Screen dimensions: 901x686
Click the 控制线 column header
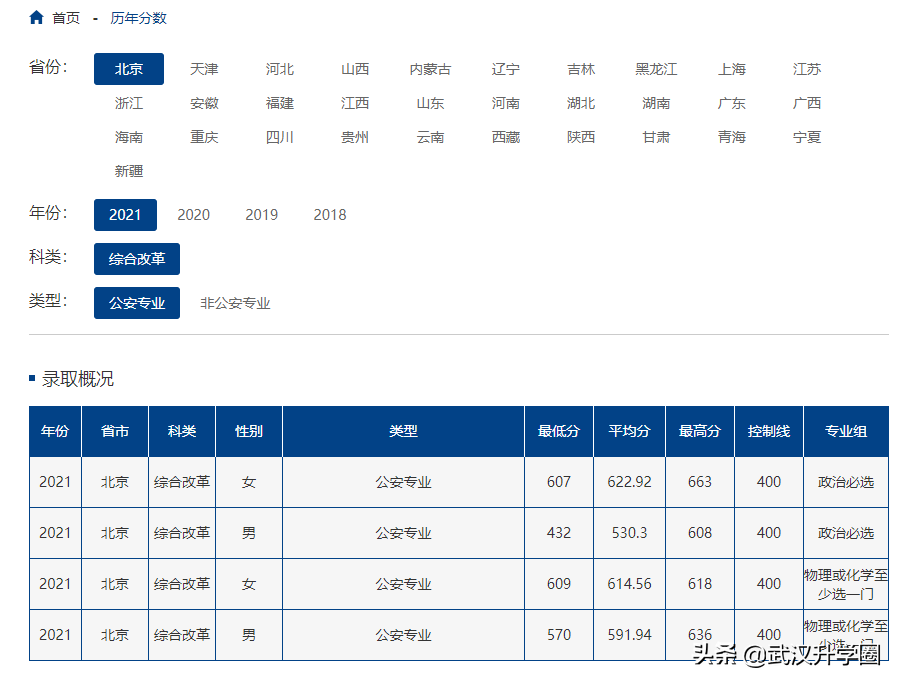pos(769,431)
